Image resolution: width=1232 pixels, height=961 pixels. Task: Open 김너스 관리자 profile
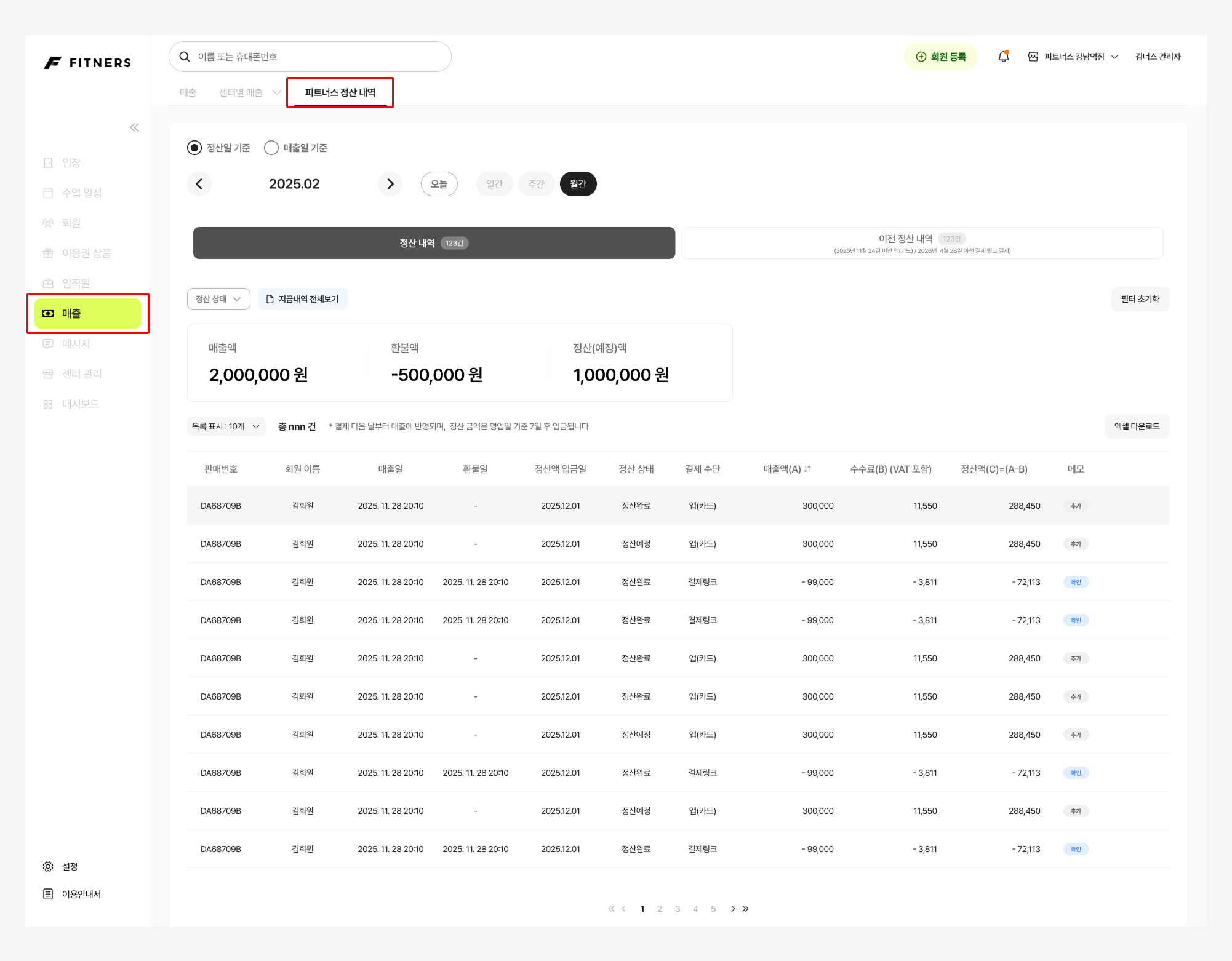pos(1158,57)
